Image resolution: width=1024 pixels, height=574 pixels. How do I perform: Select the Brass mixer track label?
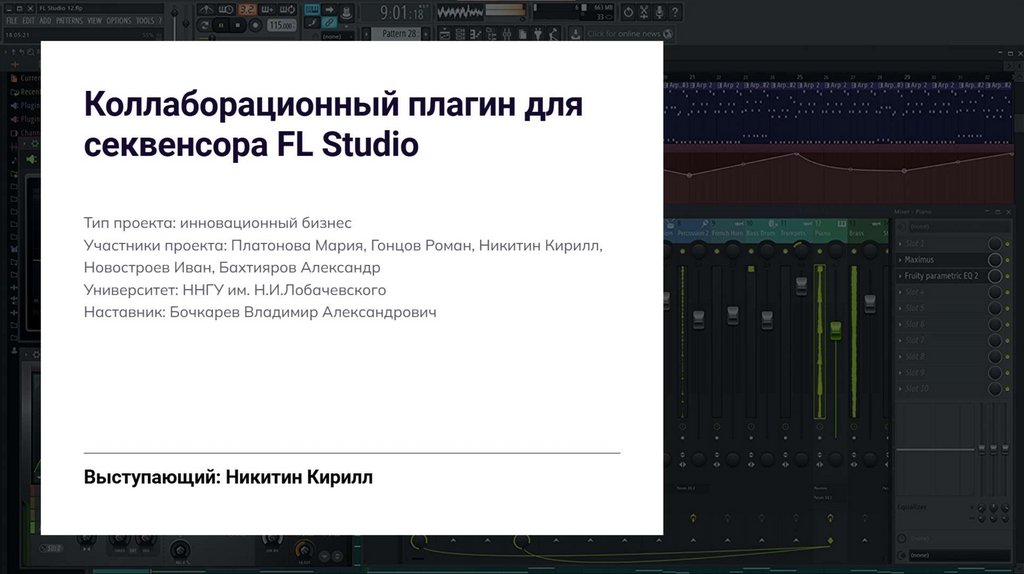856,233
